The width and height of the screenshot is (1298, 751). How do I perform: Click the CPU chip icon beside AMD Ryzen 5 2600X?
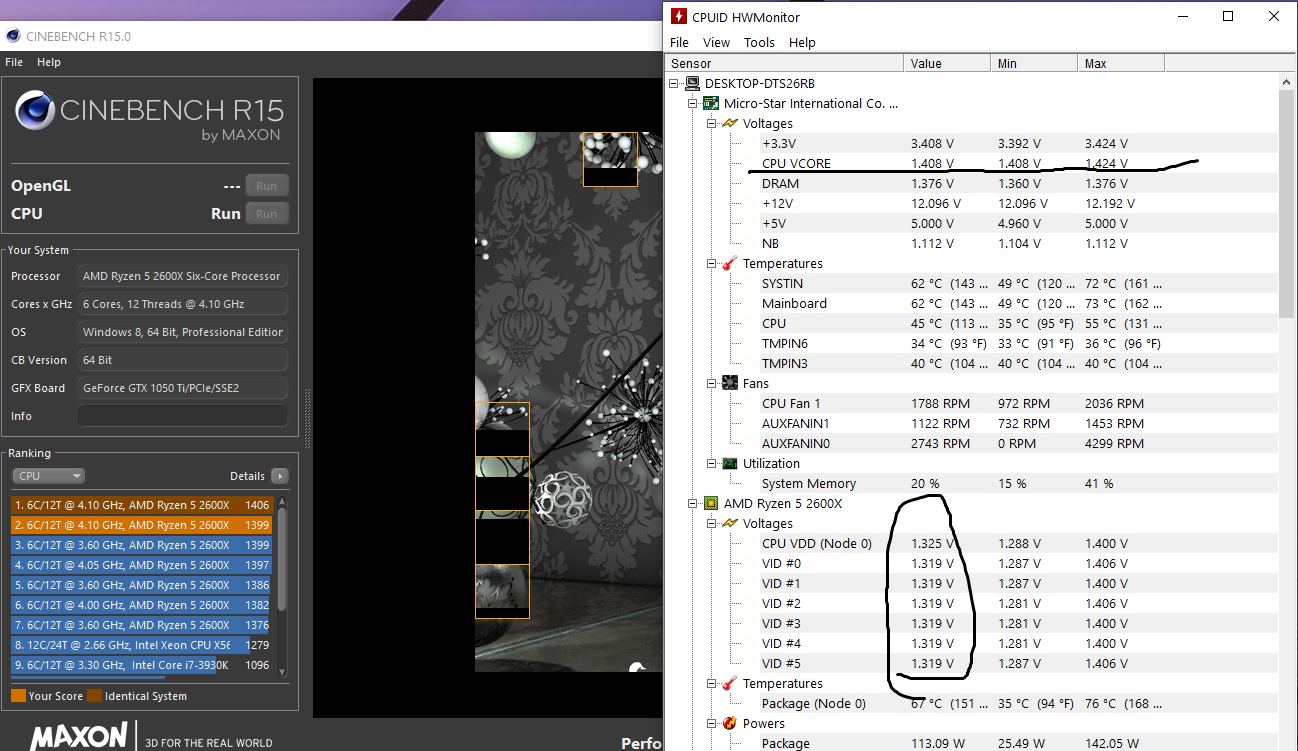(x=711, y=503)
